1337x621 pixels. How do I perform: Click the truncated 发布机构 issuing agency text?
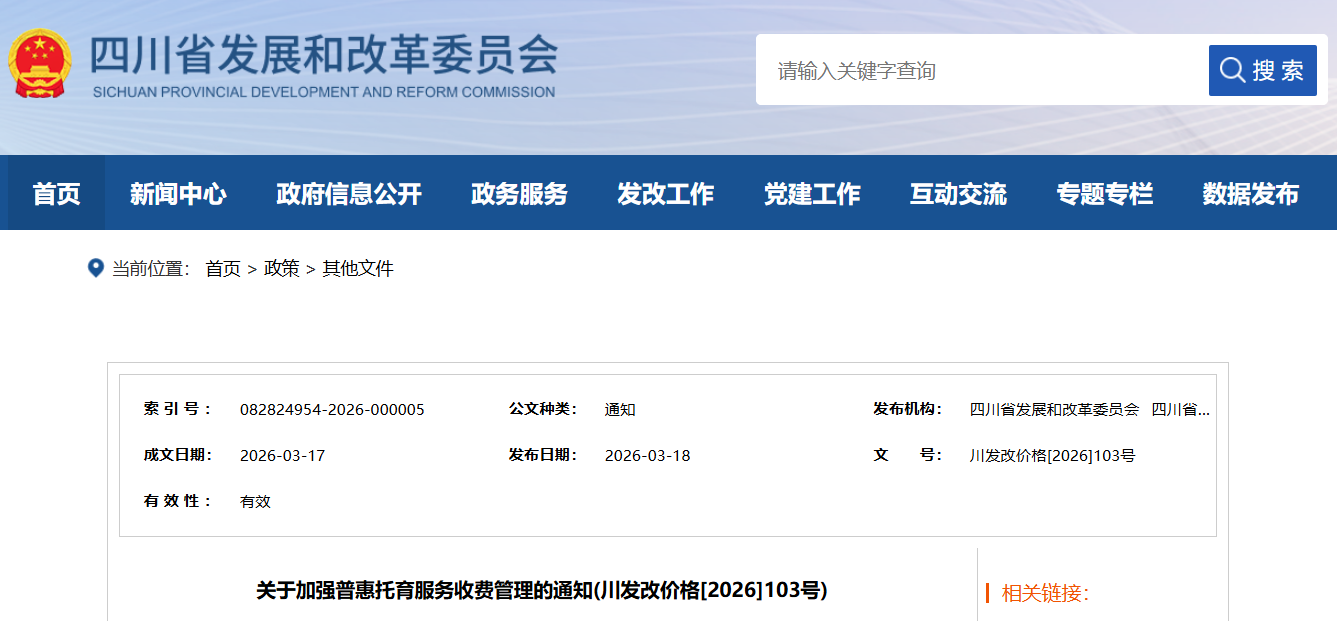(x=1089, y=409)
